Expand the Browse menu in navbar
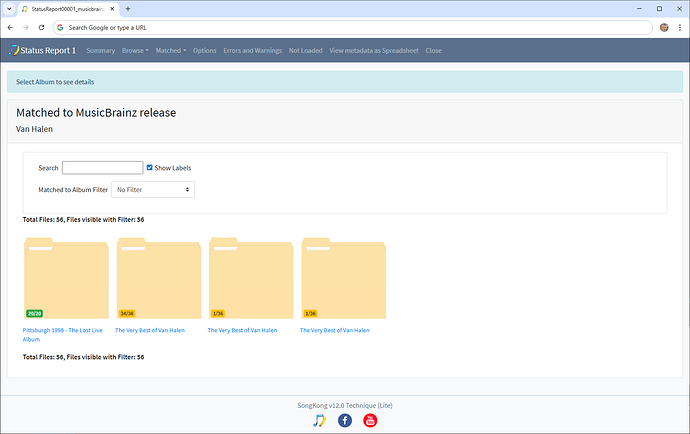The width and height of the screenshot is (690, 434). (x=135, y=50)
